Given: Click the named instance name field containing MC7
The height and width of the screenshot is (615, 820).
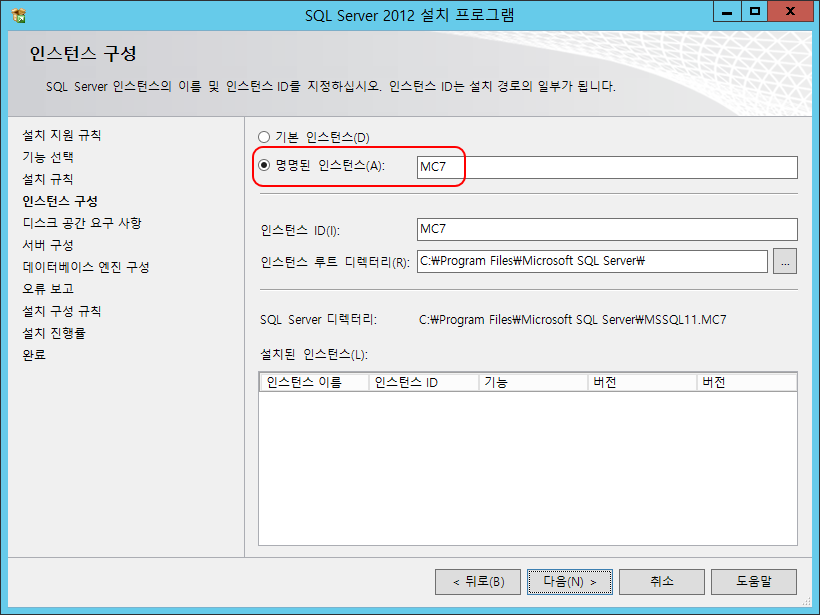Looking at the screenshot, I should (607, 167).
